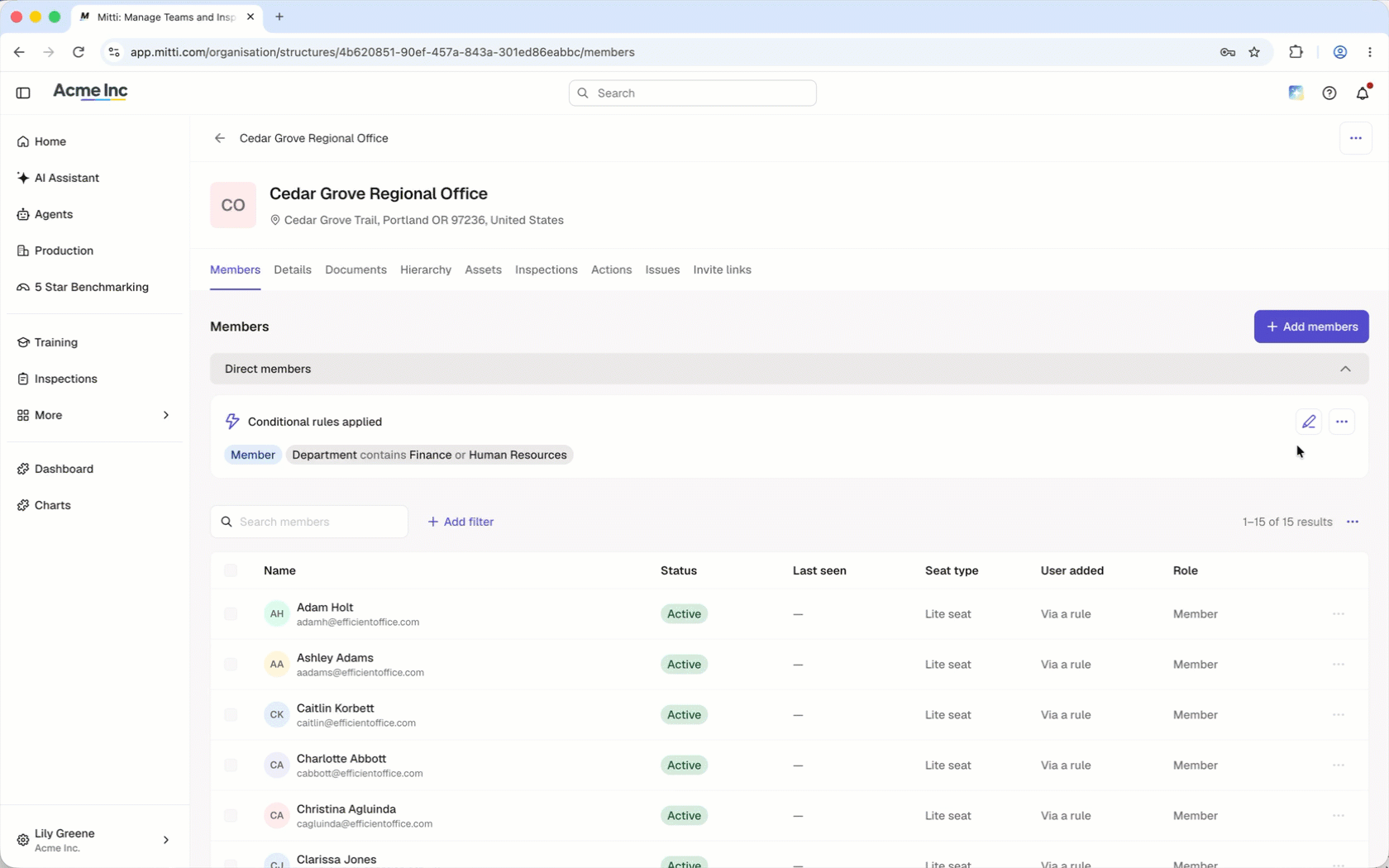Select all members header checkbox
The height and width of the screenshot is (868, 1389).
coord(231,570)
